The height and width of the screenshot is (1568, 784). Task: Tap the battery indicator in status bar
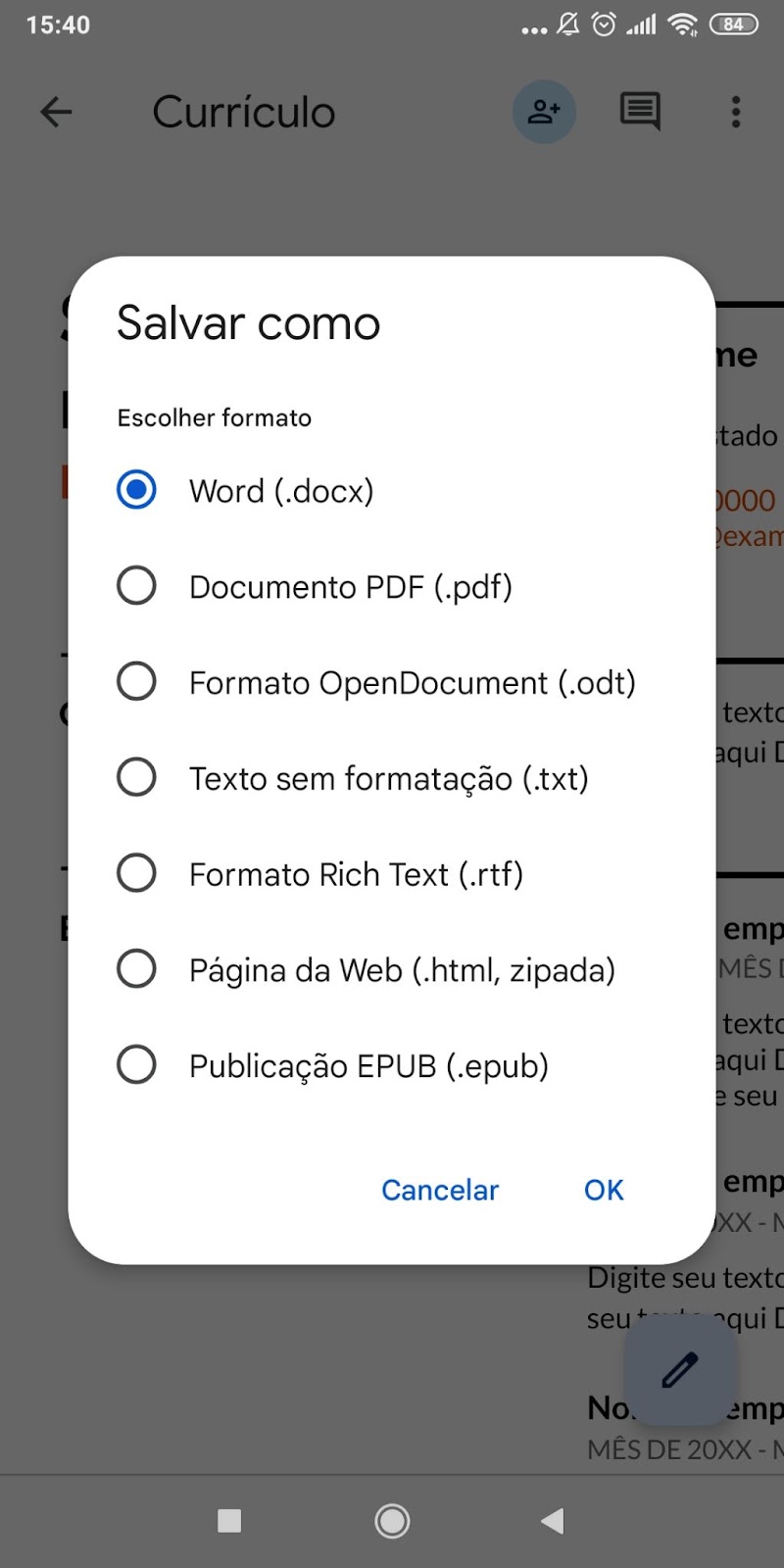pos(734,24)
